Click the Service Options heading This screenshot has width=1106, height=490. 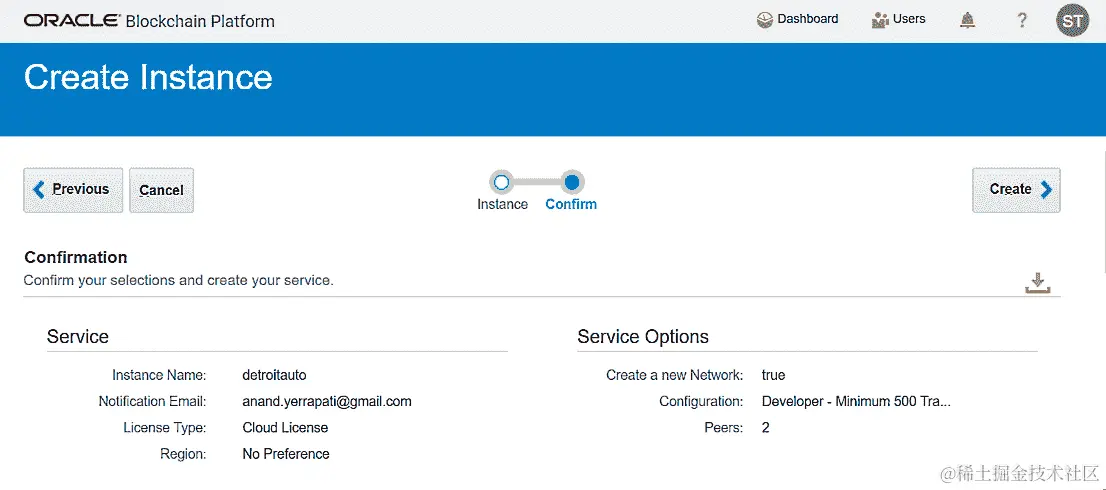pyautogui.click(x=643, y=337)
